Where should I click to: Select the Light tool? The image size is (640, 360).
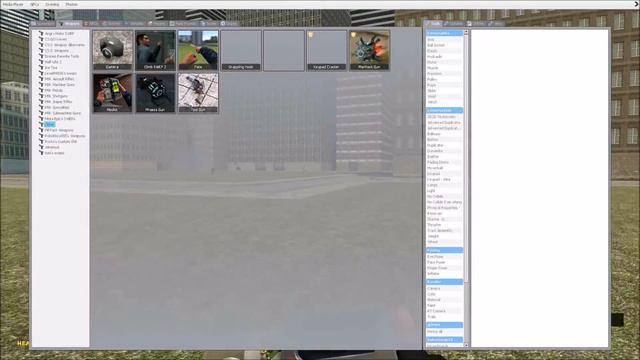click(x=444, y=191)
